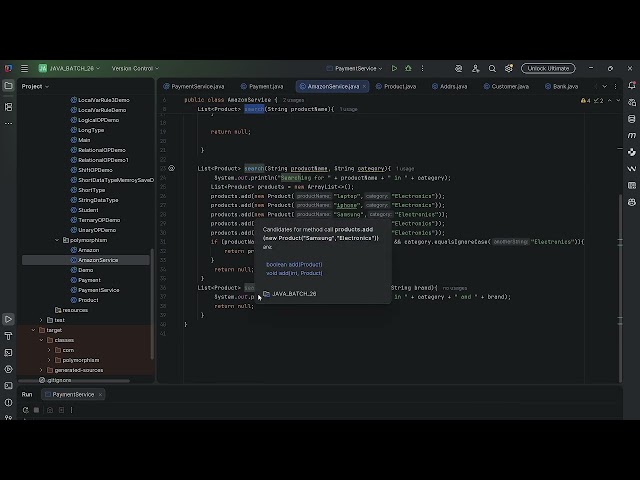Open Code With Me icon
640x480 pixels.
(x=476, y=69)
